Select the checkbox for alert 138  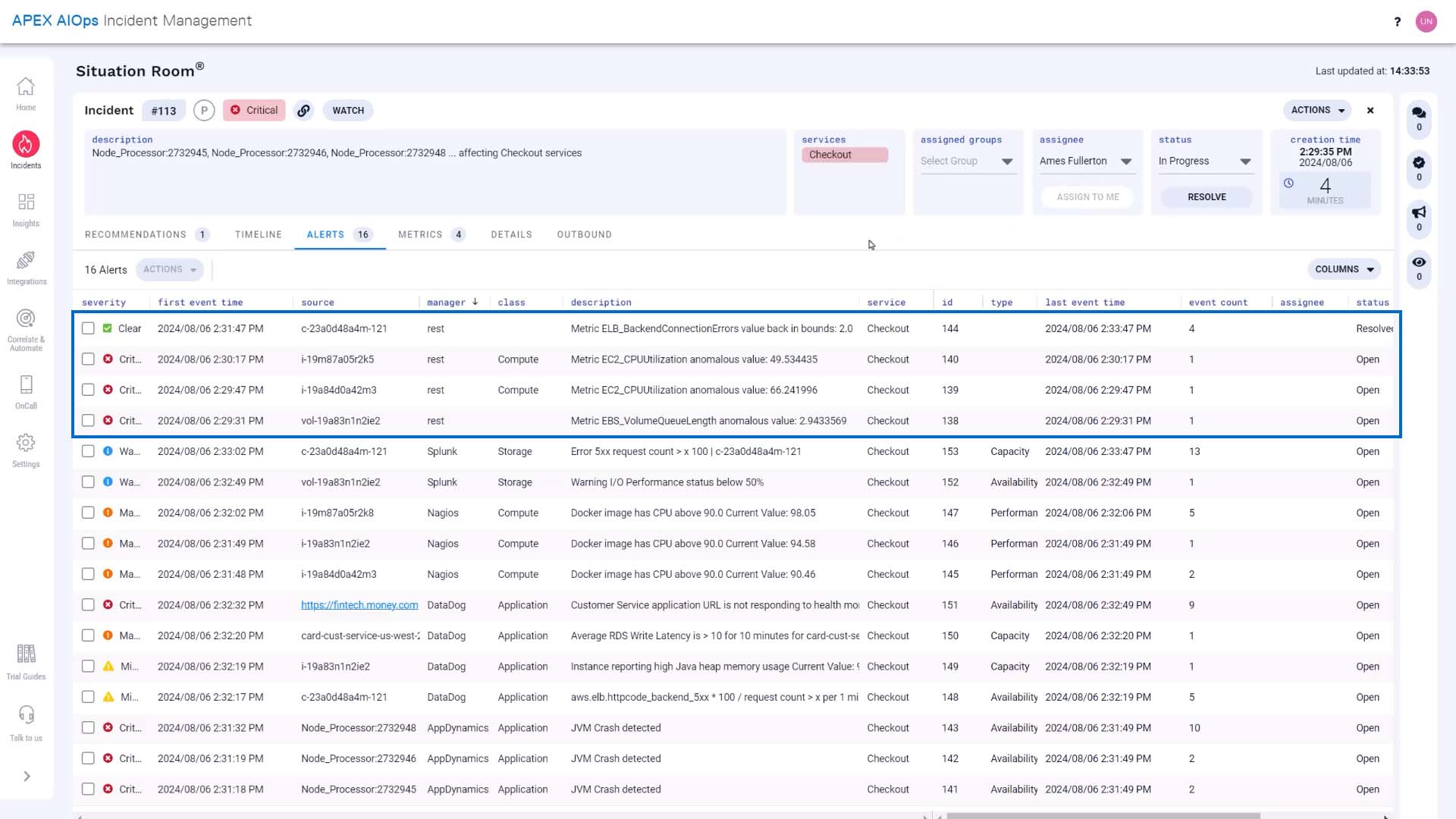[x=88, y=420]
